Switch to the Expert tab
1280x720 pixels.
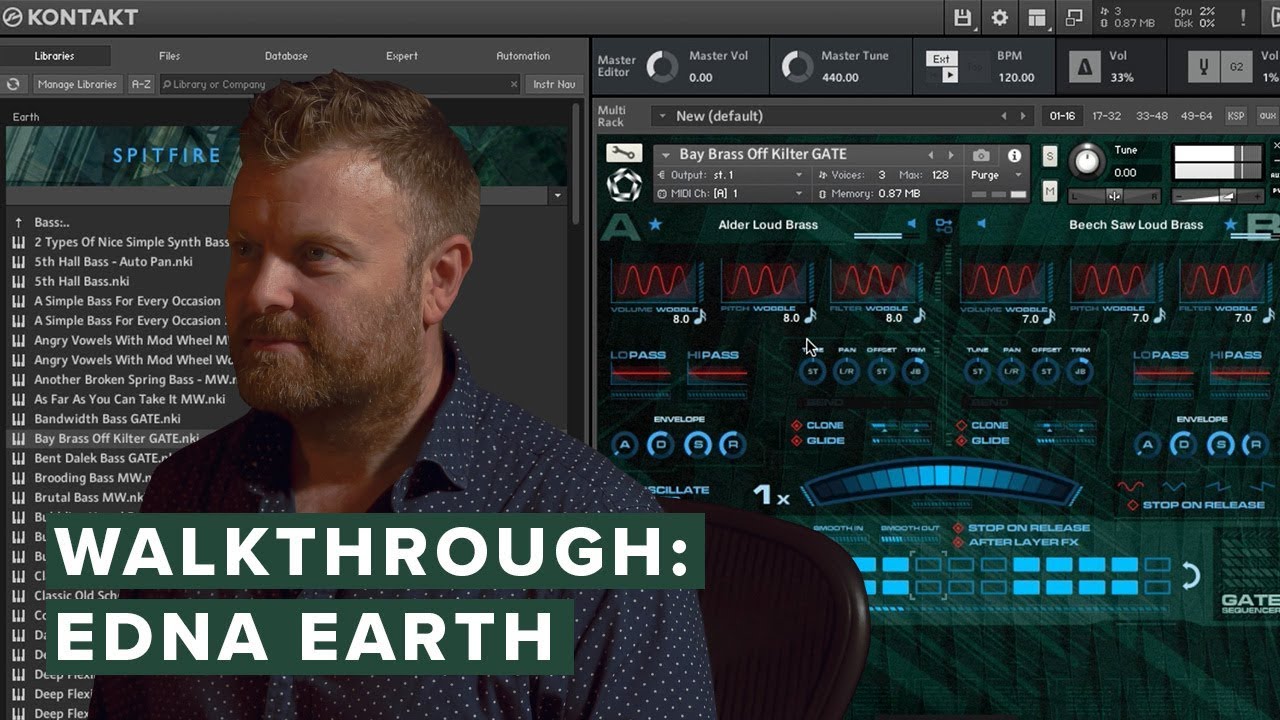(402, 56)
